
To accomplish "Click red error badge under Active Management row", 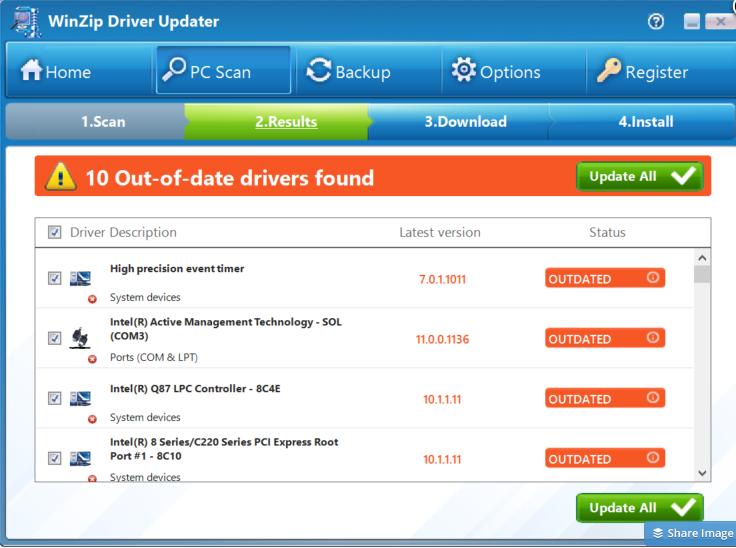I will pos(92,359).
